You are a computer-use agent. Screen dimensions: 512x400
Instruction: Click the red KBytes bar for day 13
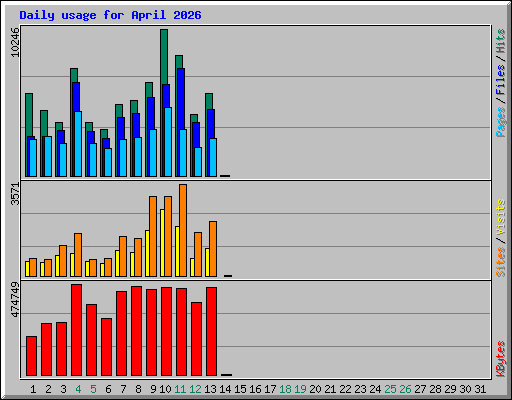coord(211,331)
